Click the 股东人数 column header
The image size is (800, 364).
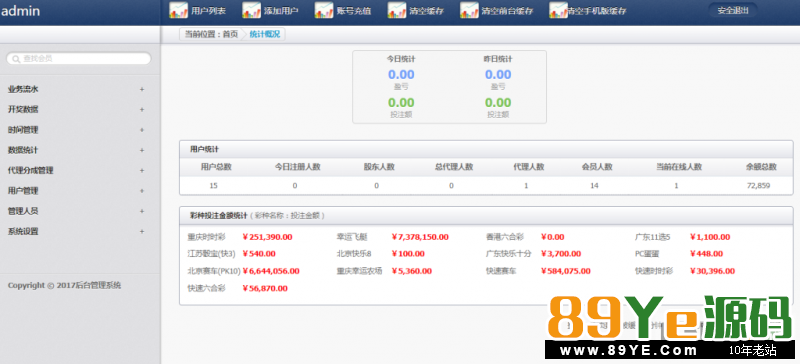[379, 167]
